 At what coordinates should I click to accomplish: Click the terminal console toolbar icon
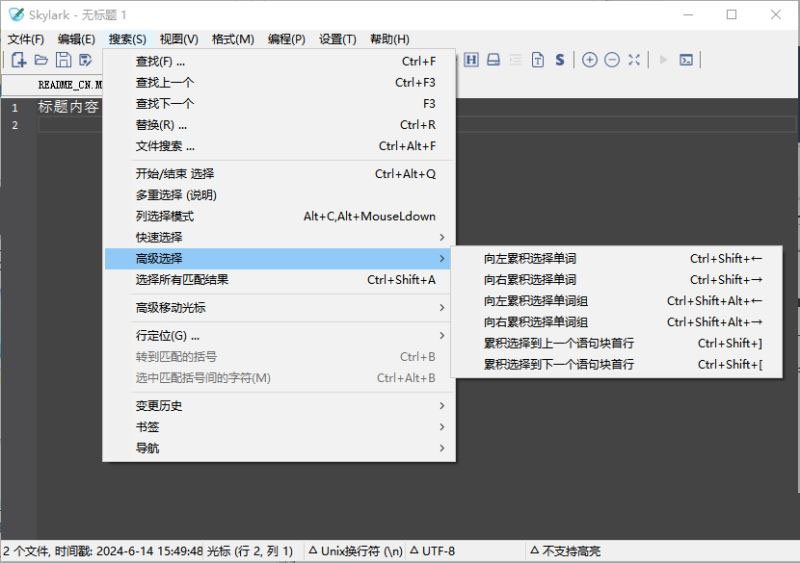click(686, 60)
